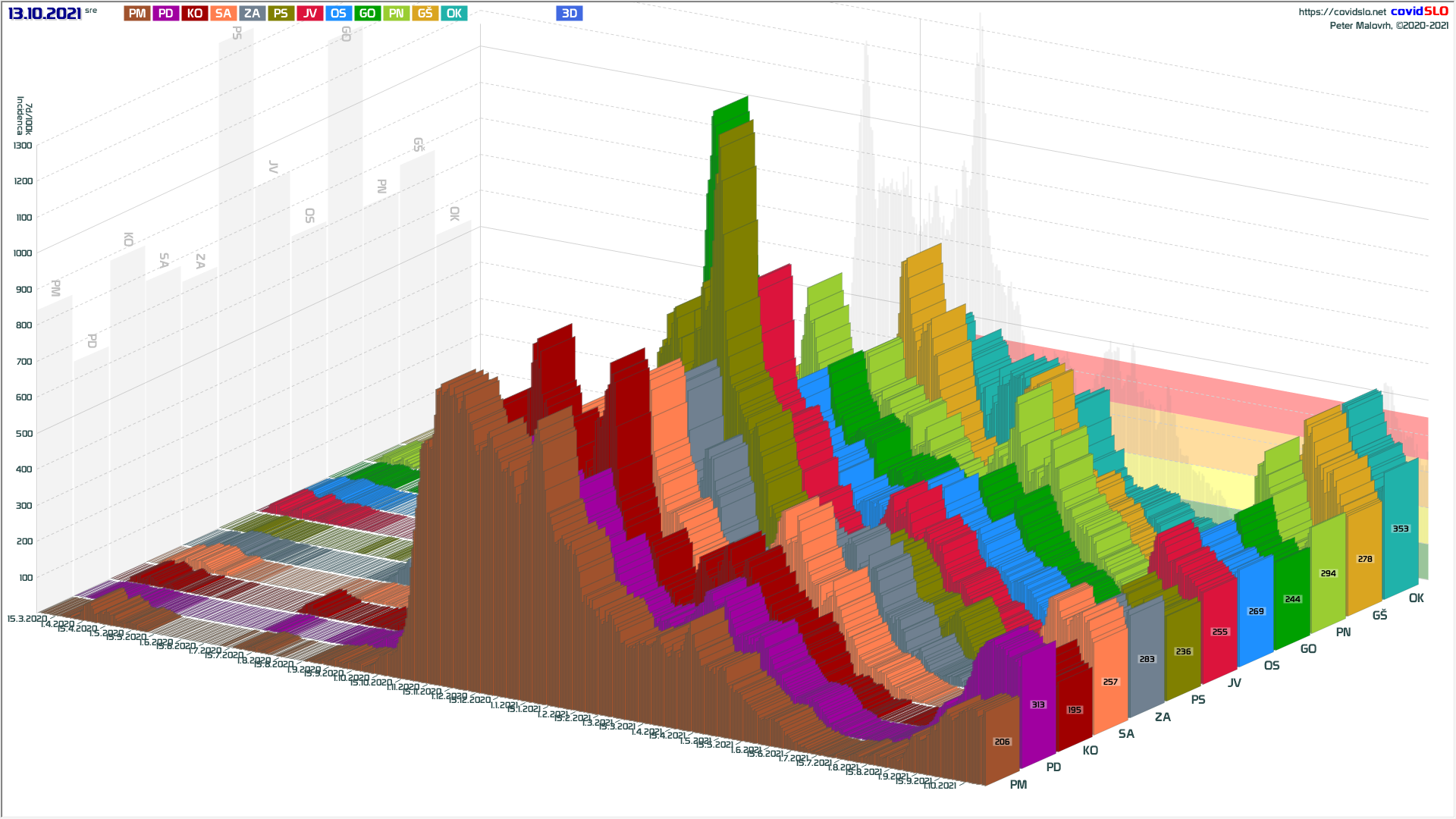Toggle the PM region legend button
This screenshot has height=819, width=1456.
137,14
